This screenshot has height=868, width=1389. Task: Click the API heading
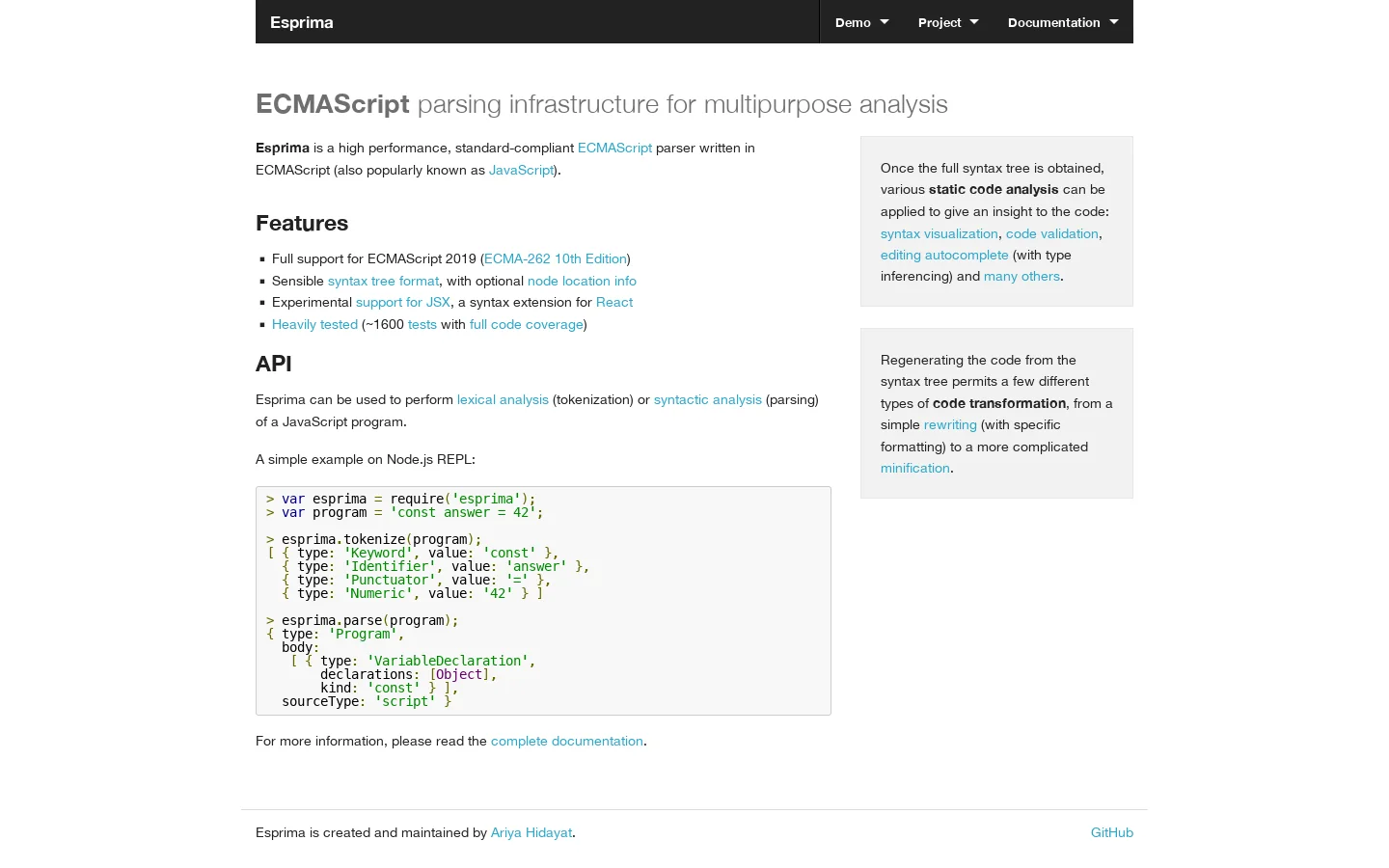coord(274,364)
